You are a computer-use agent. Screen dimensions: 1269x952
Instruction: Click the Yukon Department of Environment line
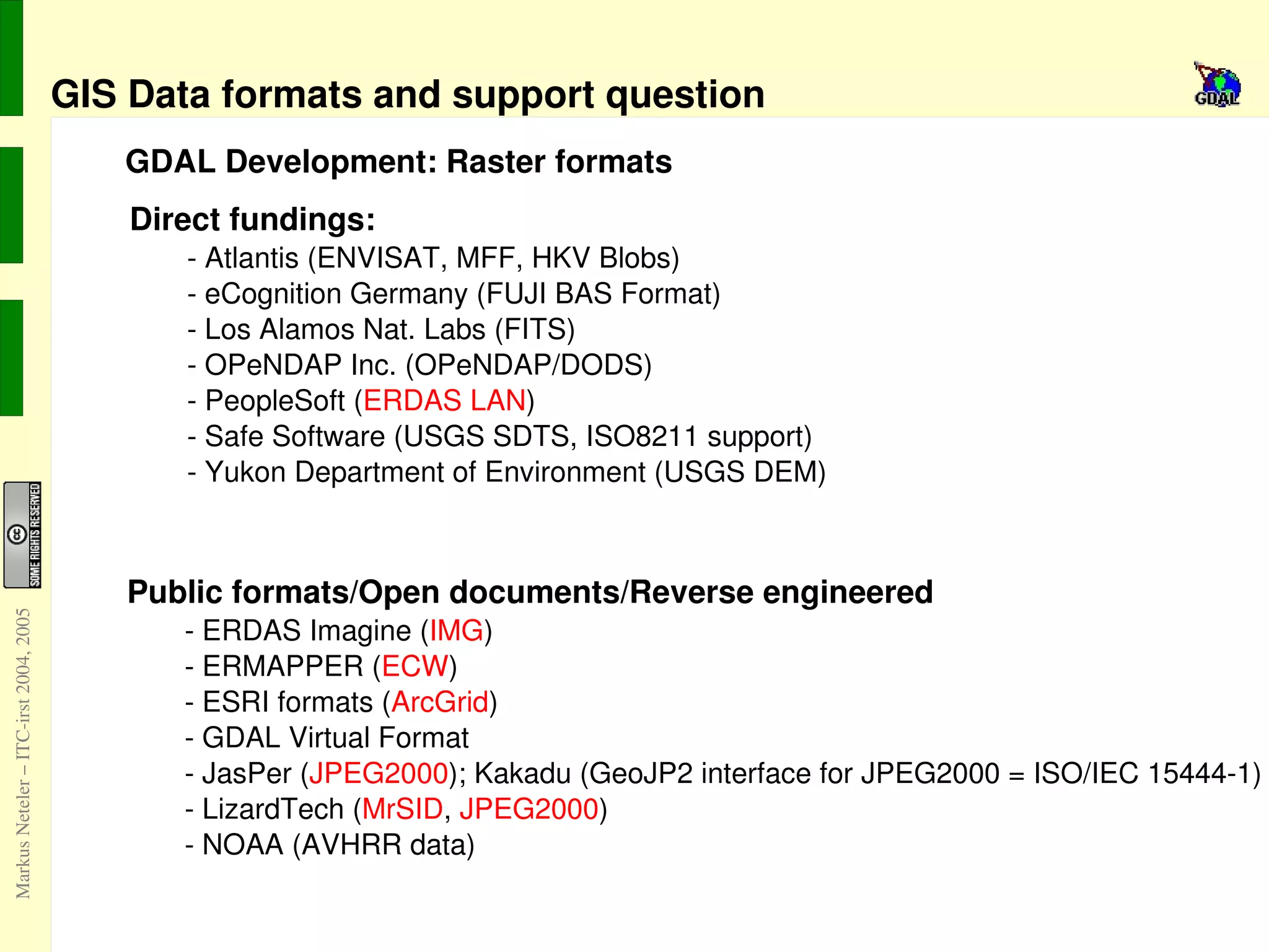click(x=506, y=473)
